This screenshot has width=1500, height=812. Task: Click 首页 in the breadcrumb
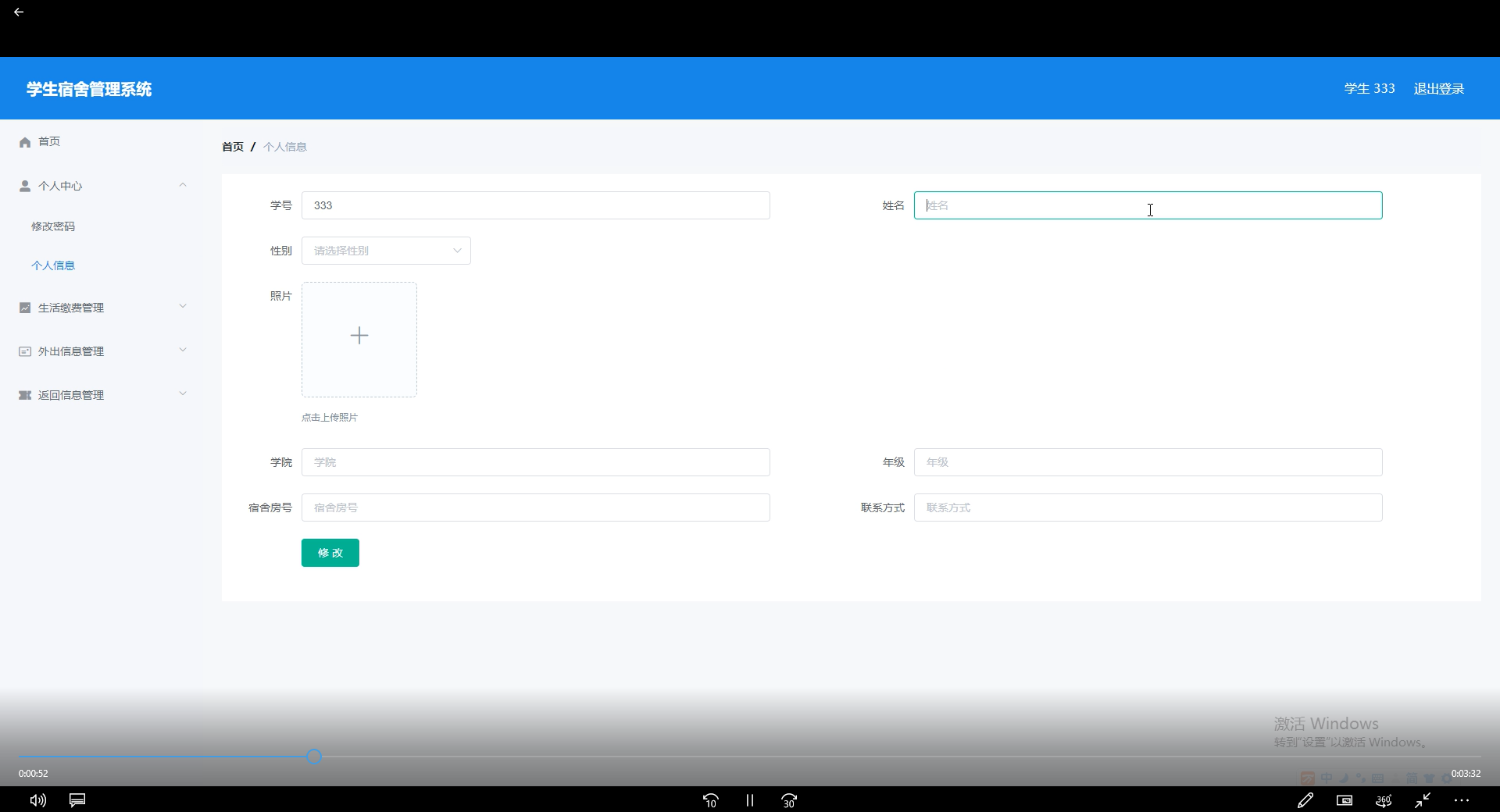233,147
